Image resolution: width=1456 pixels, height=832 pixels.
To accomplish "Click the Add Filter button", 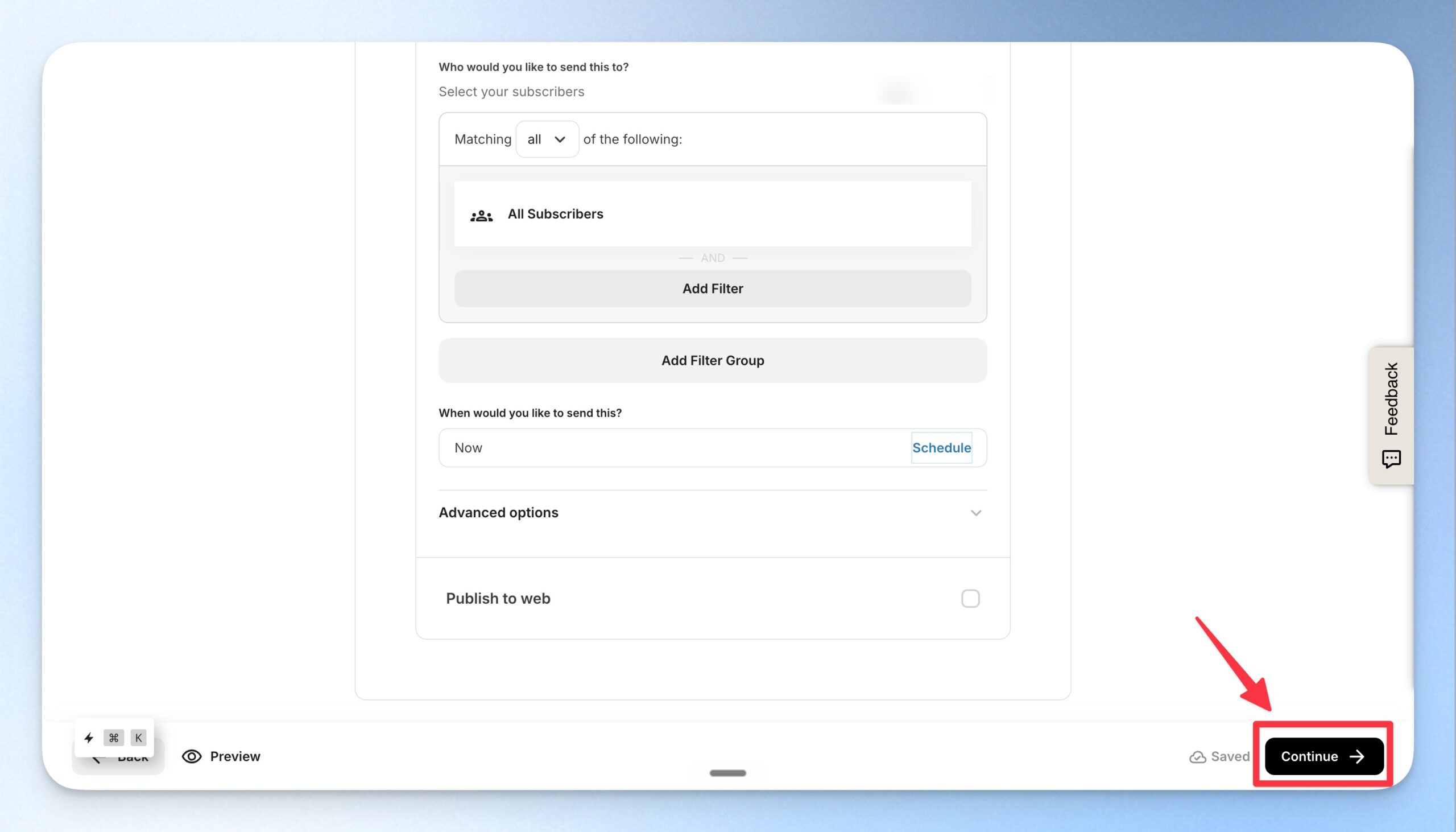I will click(713, 289).
